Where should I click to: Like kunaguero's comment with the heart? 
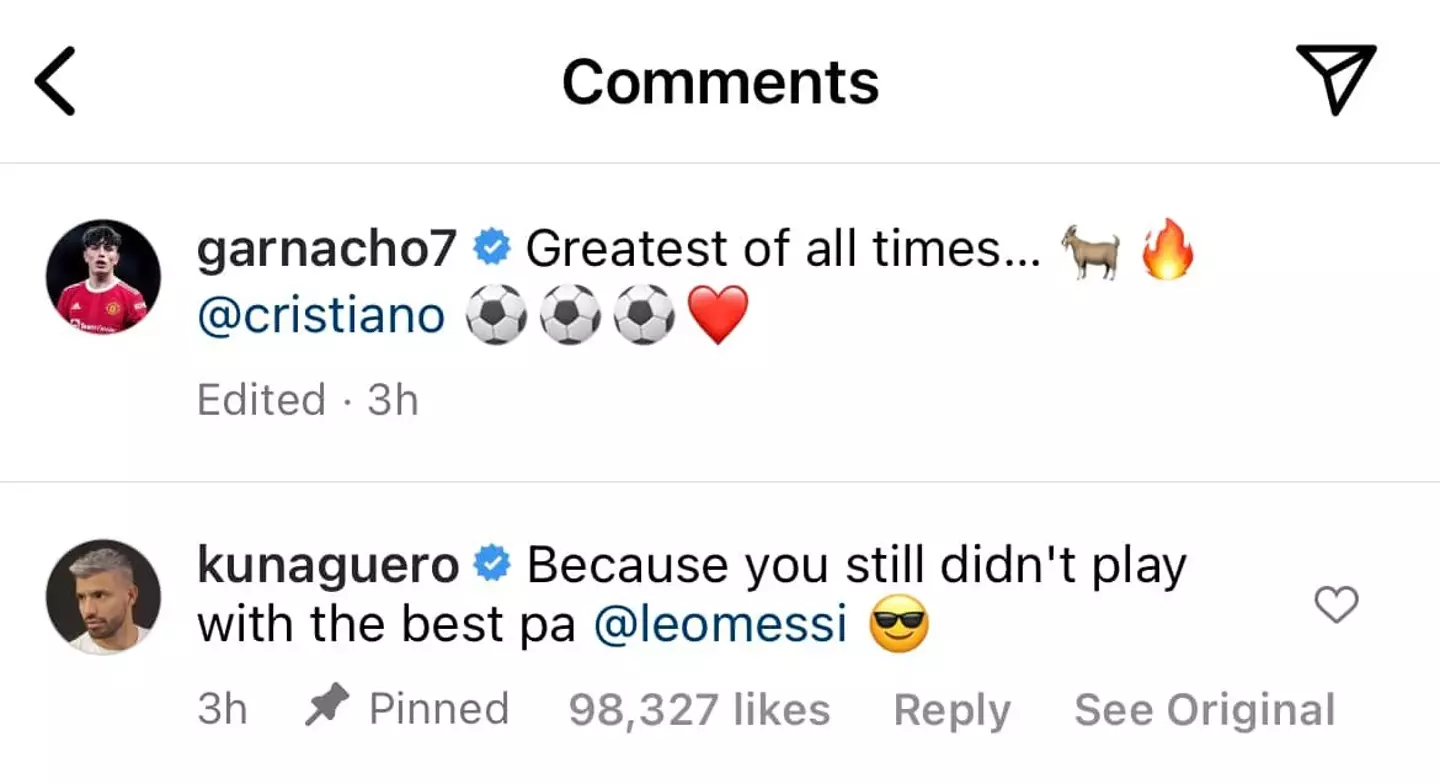1335,605
